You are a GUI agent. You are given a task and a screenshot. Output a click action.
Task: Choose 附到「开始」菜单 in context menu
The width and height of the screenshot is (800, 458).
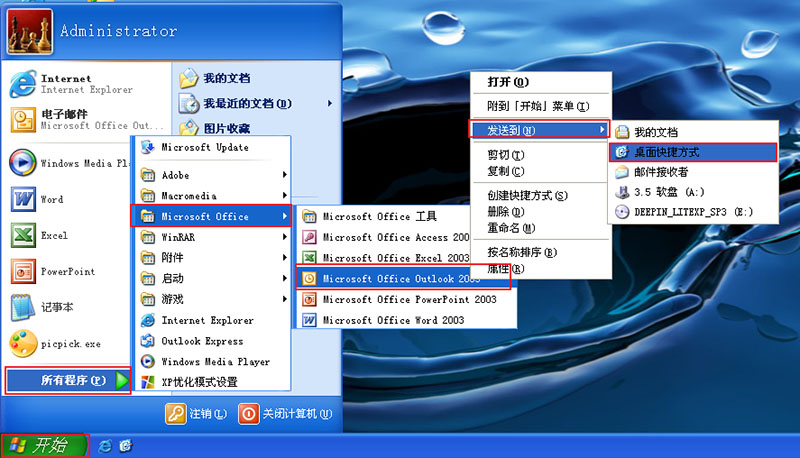coord(540,106)
